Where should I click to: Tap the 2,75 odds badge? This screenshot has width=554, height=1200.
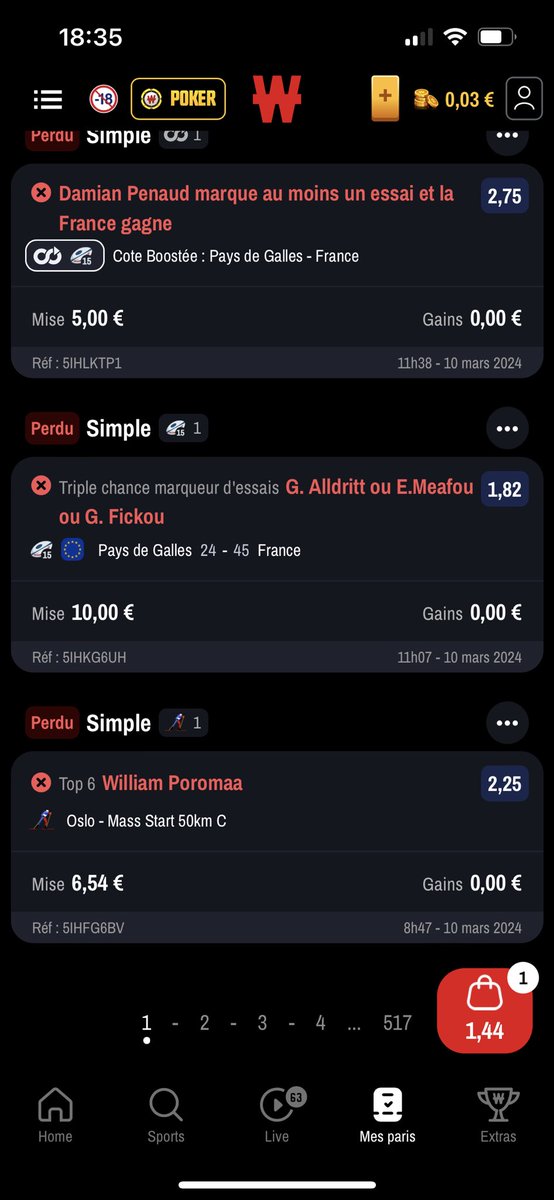[x=505, y=197]
